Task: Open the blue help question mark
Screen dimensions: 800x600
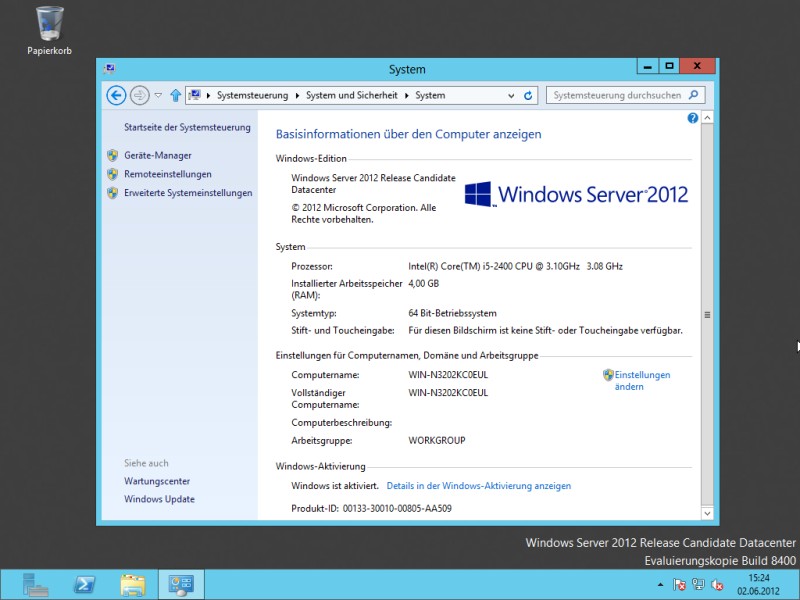Action: (692, 118)
